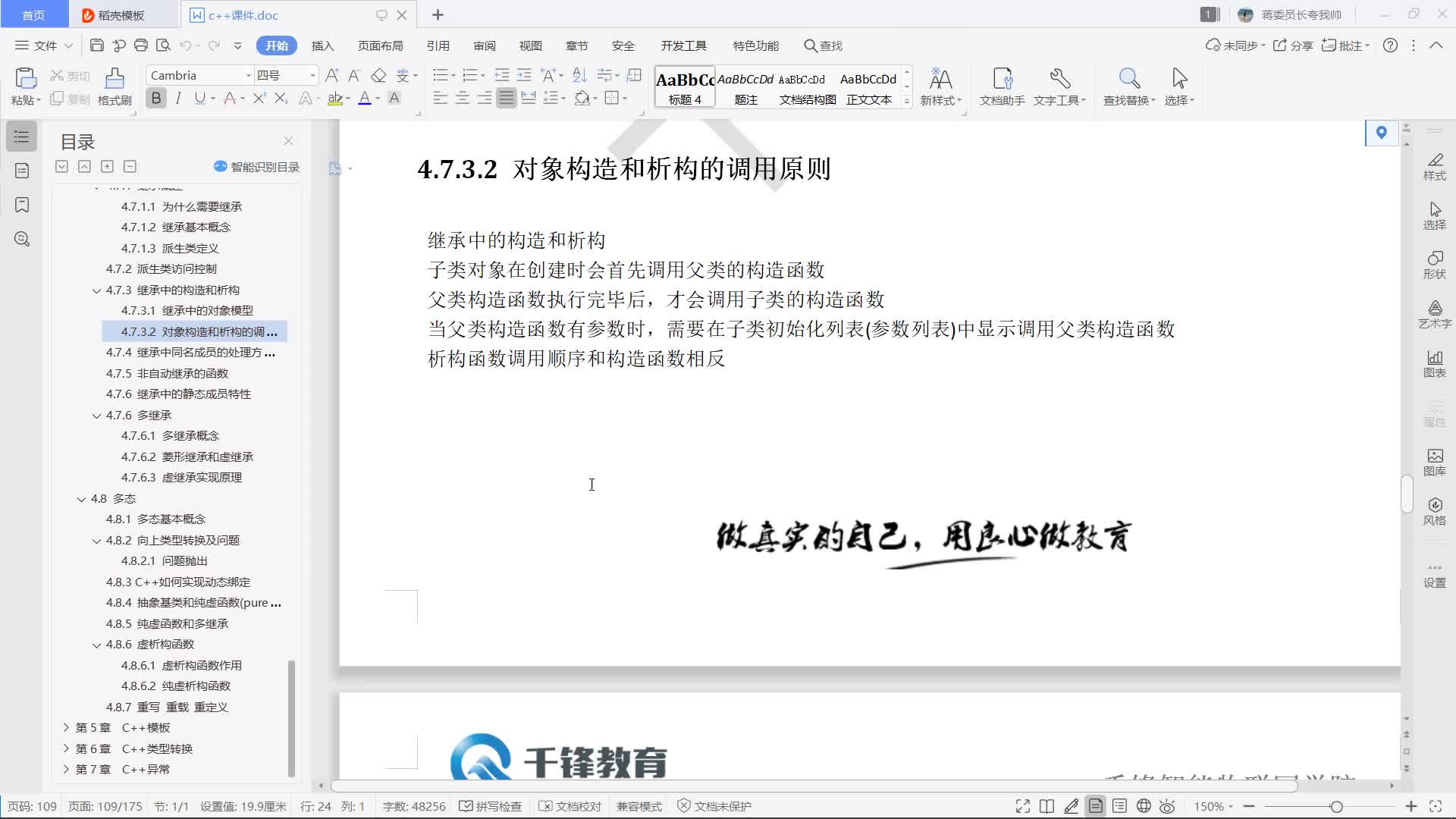Toggle Italic formatting
Screen dimensions: 1456x819
pyautogui.click(x=178, y=98)
